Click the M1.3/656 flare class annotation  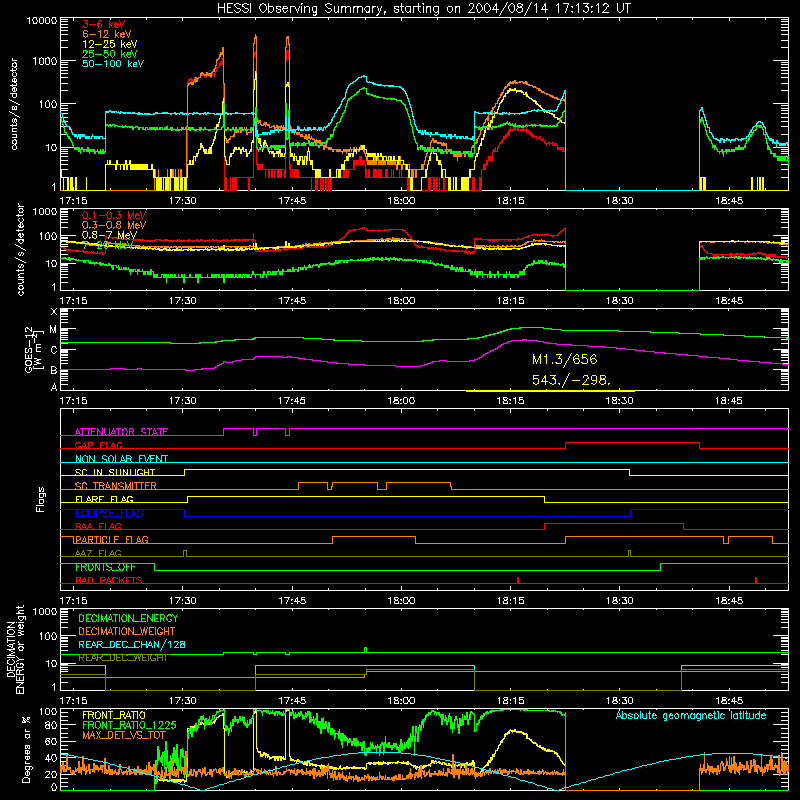[564, 359]
